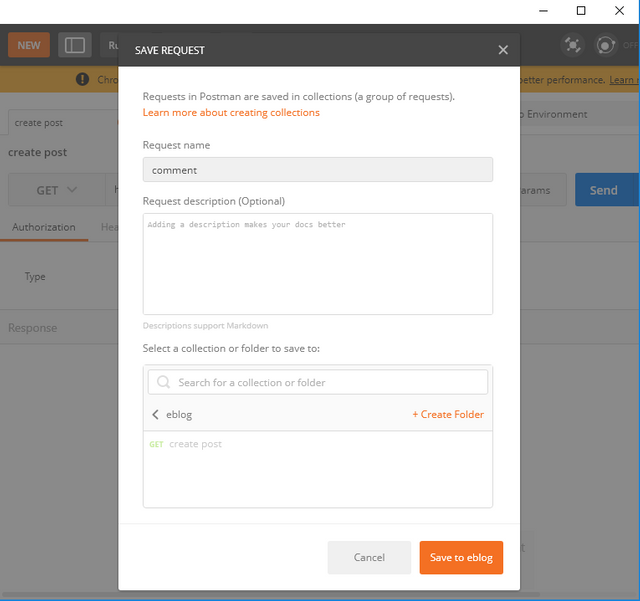Close the Save Request dialog
Image resolution: width=640 pixels, height=601 pixels.
(503, 50)
